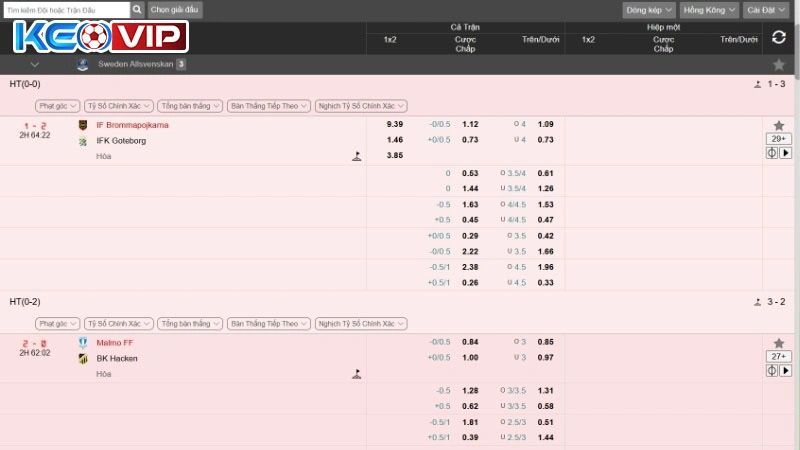Play live stream for Brommapojkarna match

786,153
